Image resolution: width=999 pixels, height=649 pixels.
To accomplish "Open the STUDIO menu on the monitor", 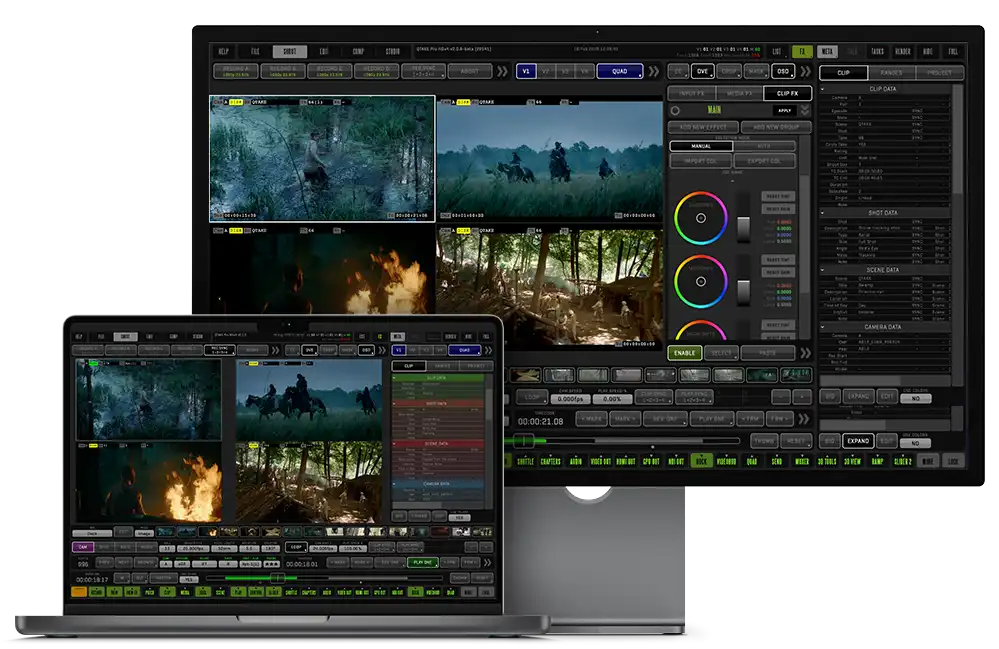I will [393, 51].
